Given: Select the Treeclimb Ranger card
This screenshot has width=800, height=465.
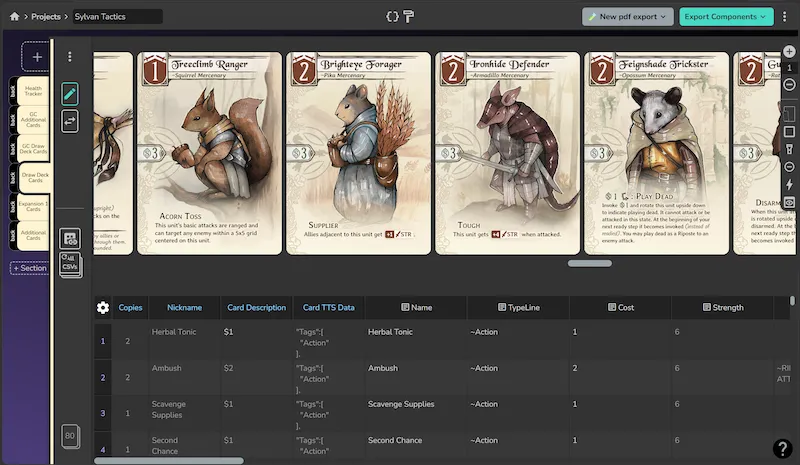Looking at the screenshot, I should (209, 153).
